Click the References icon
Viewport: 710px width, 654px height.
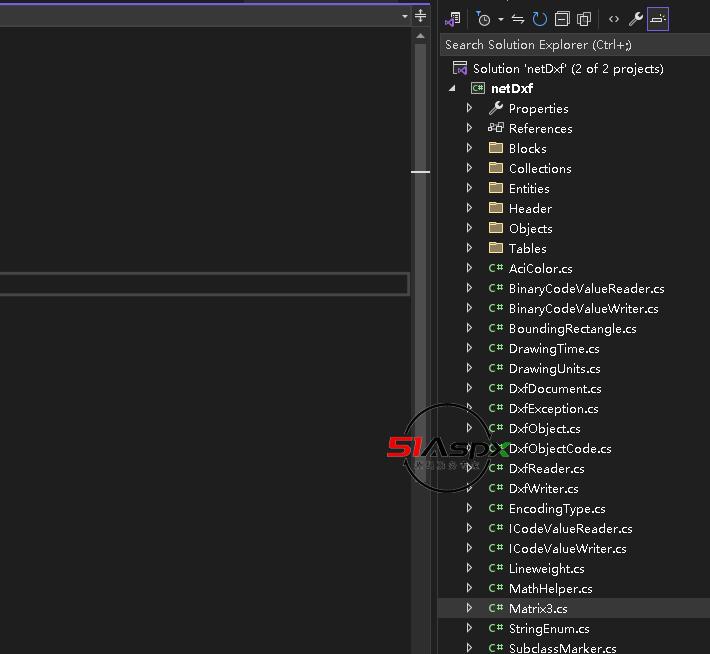[x=496, y=128]
